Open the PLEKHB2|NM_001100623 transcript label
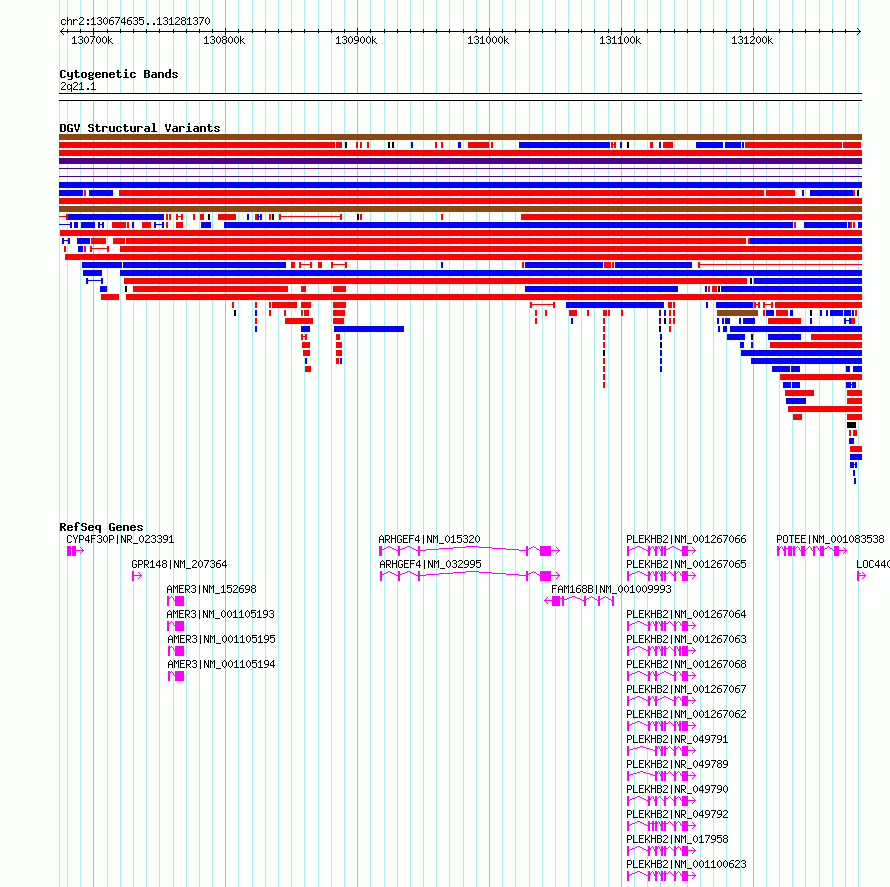The height and width of the screenshot is (887, 890). [x=686, y=864]
